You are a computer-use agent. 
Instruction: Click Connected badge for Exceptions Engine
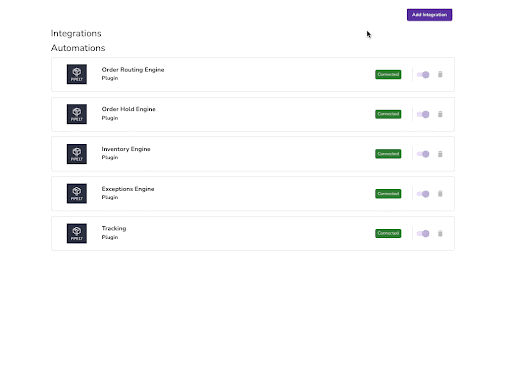pos(388,194)
